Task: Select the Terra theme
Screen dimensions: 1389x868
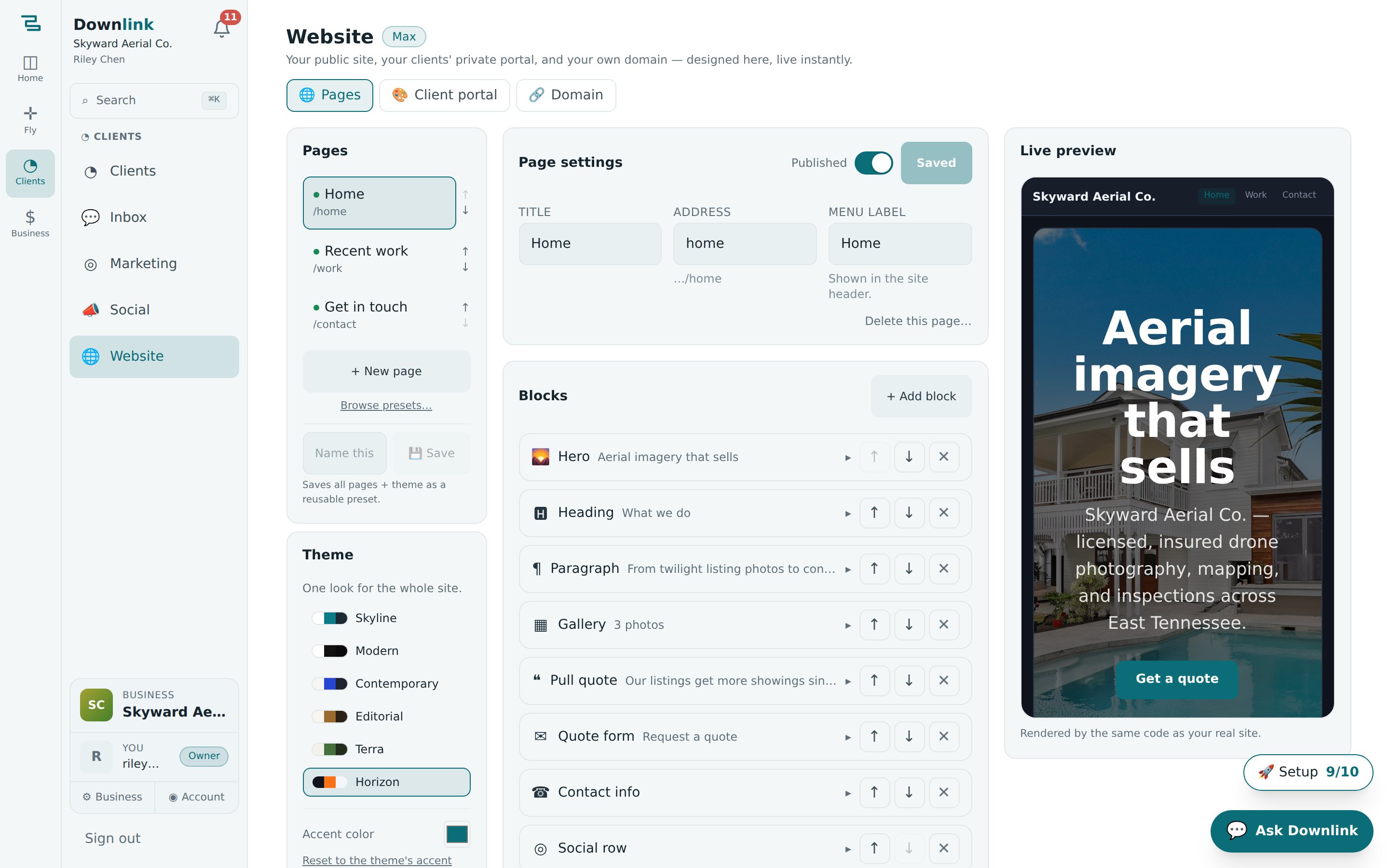Action: (x=386, y=749)
